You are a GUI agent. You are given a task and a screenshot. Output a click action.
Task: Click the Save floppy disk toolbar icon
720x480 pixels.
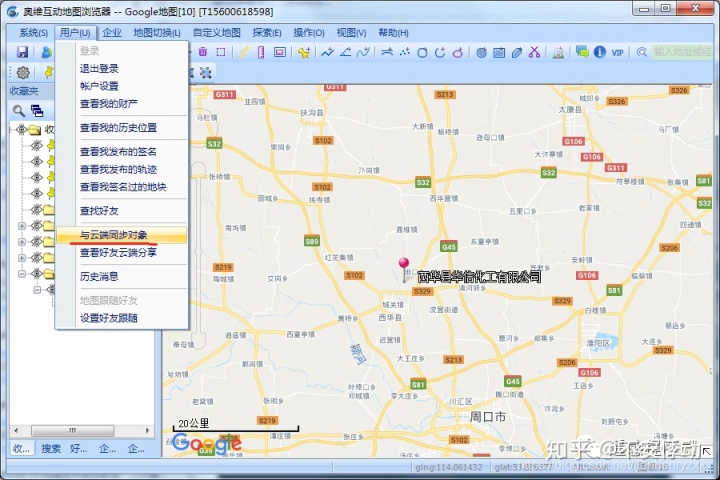point(22,52)
